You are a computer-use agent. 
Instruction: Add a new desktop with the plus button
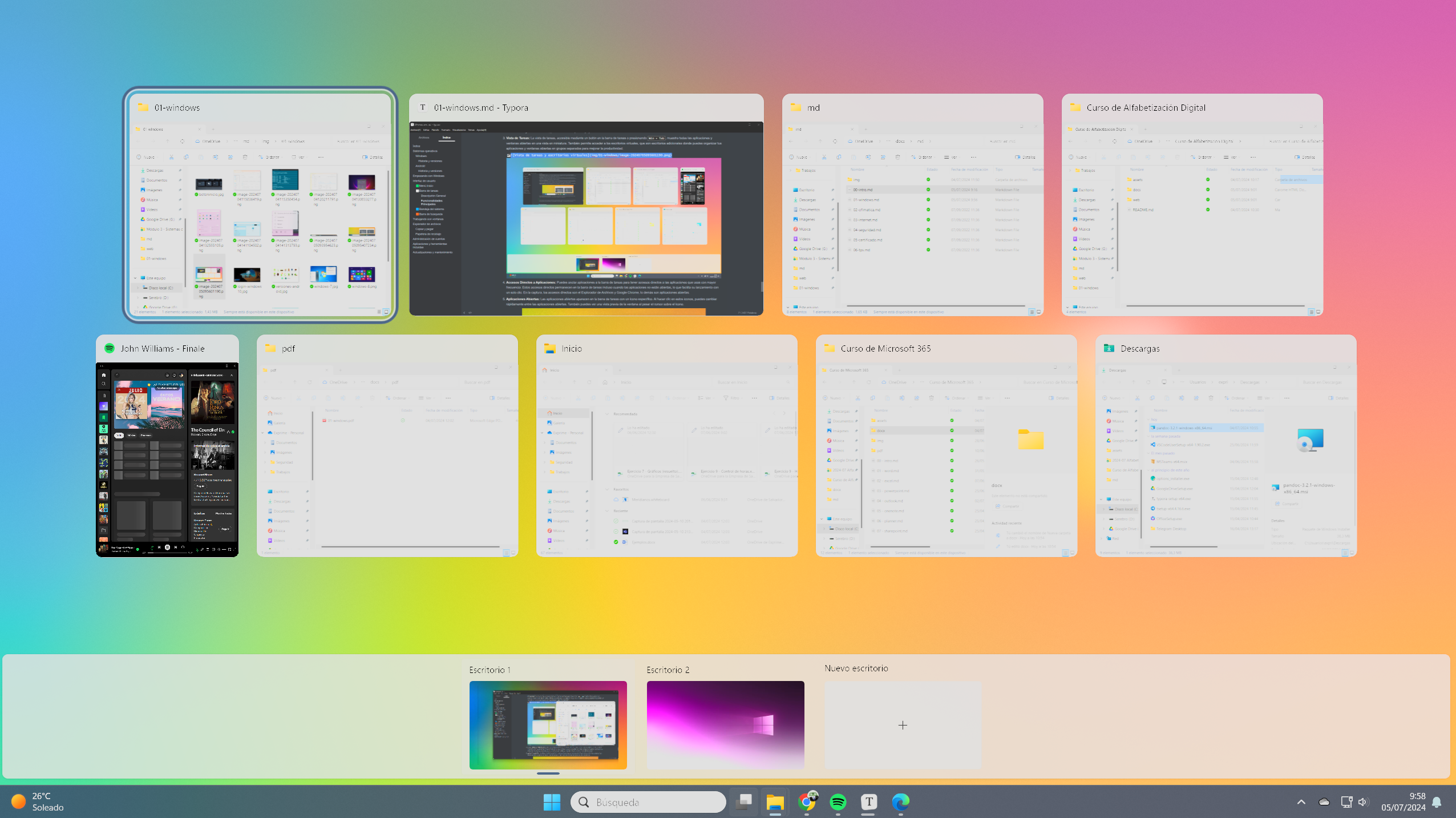pyautogui.click(x=903, y=725)
